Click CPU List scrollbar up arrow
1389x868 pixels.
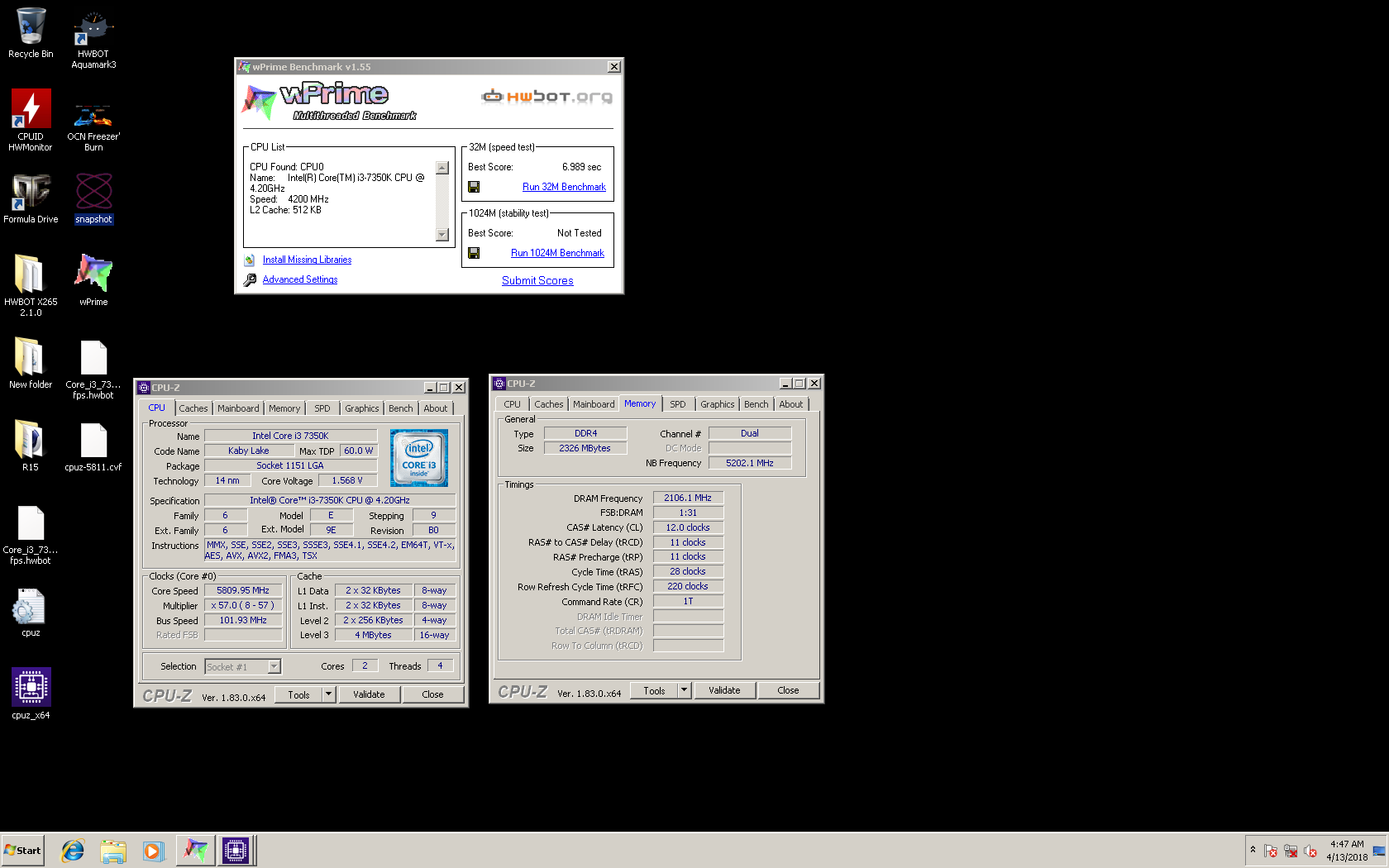(442, 168)
